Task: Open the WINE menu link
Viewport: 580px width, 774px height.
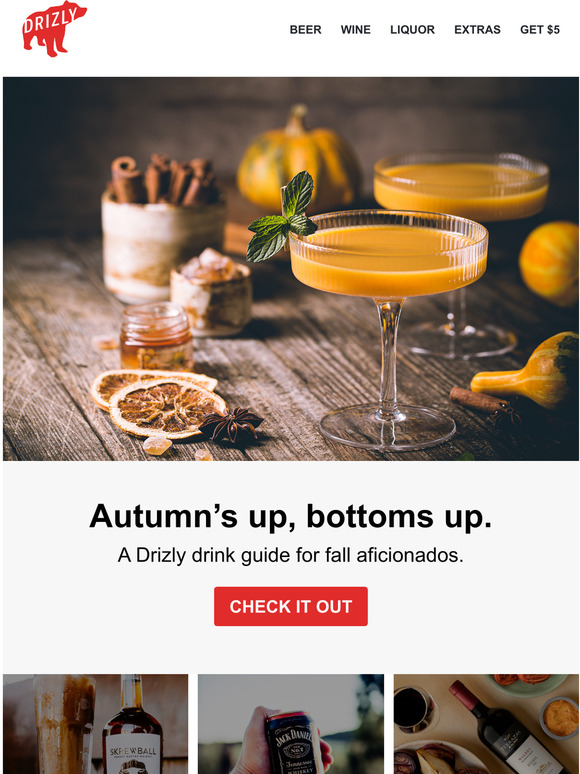Action: click(x=355, y=30)
